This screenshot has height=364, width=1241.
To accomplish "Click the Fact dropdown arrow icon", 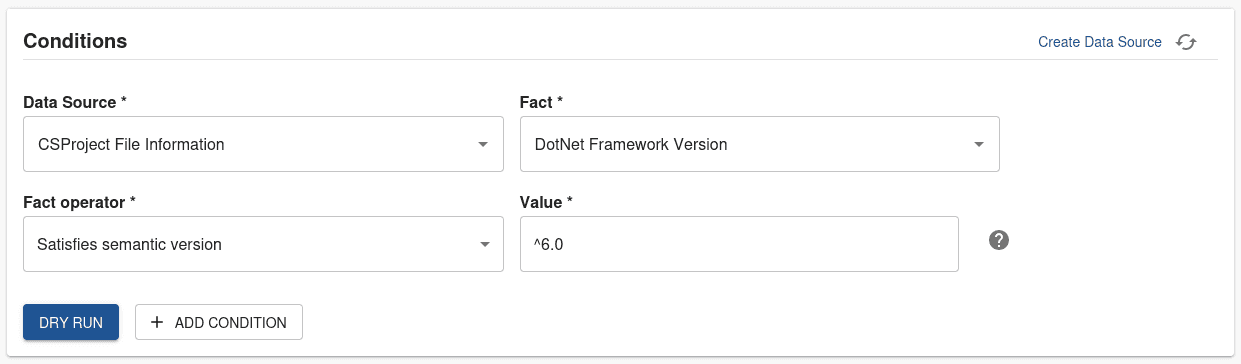I will pos(979,144).
